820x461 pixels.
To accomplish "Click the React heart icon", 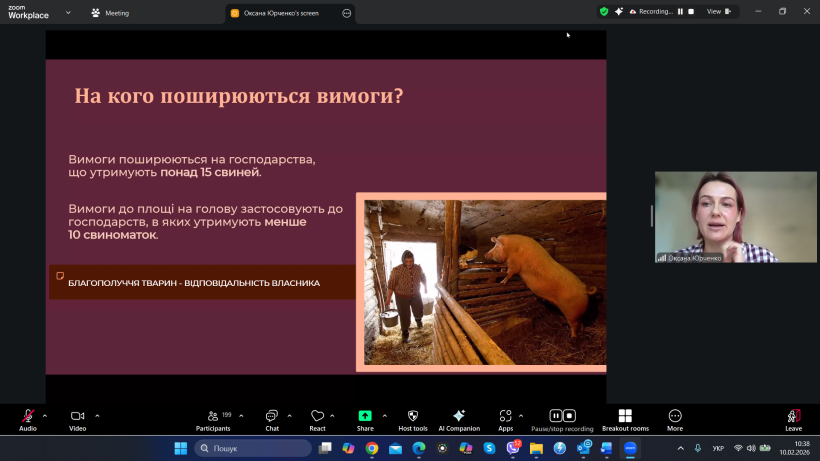I will pos(317,416).
